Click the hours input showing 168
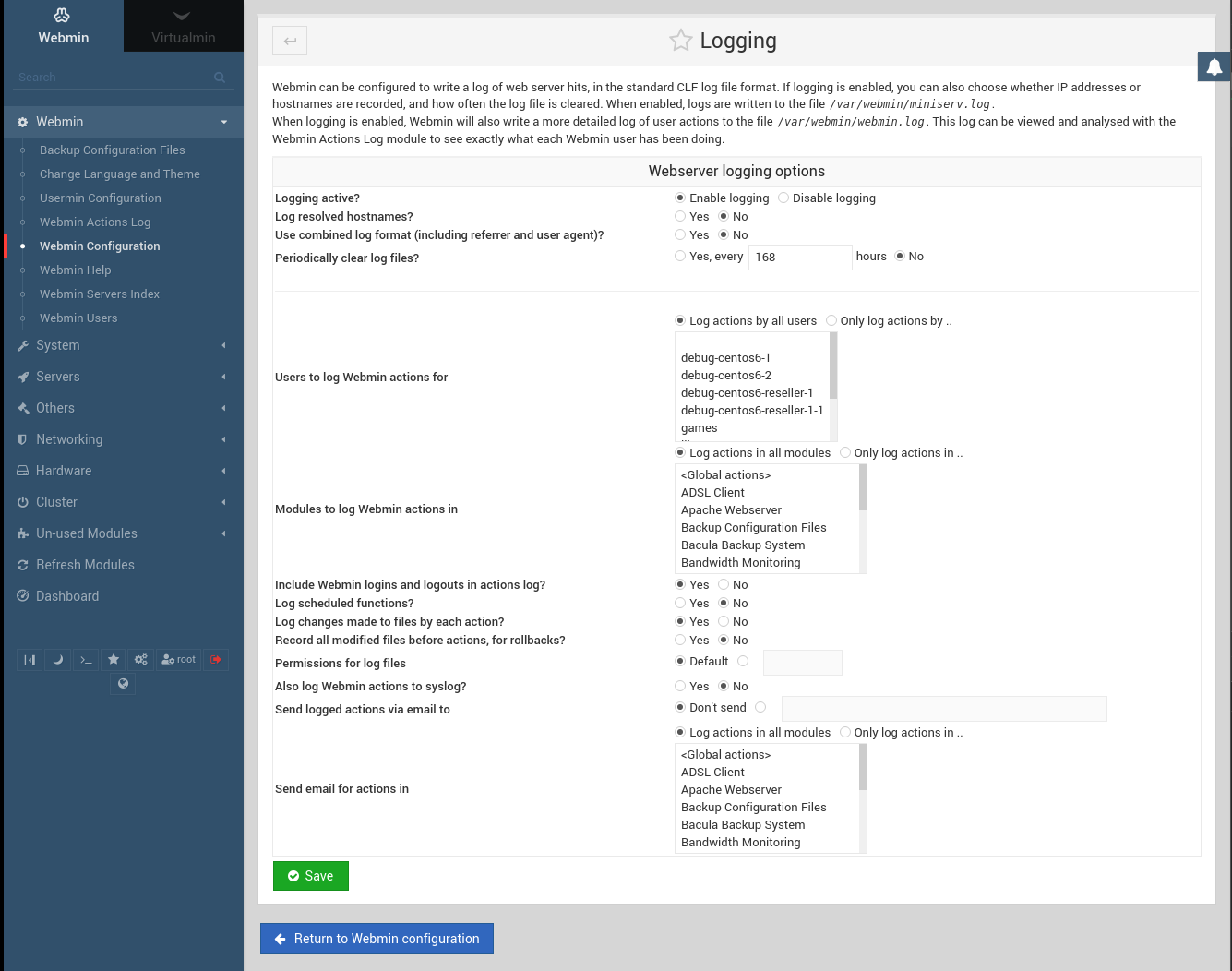The image size is (1232, 971). (799, 257)
